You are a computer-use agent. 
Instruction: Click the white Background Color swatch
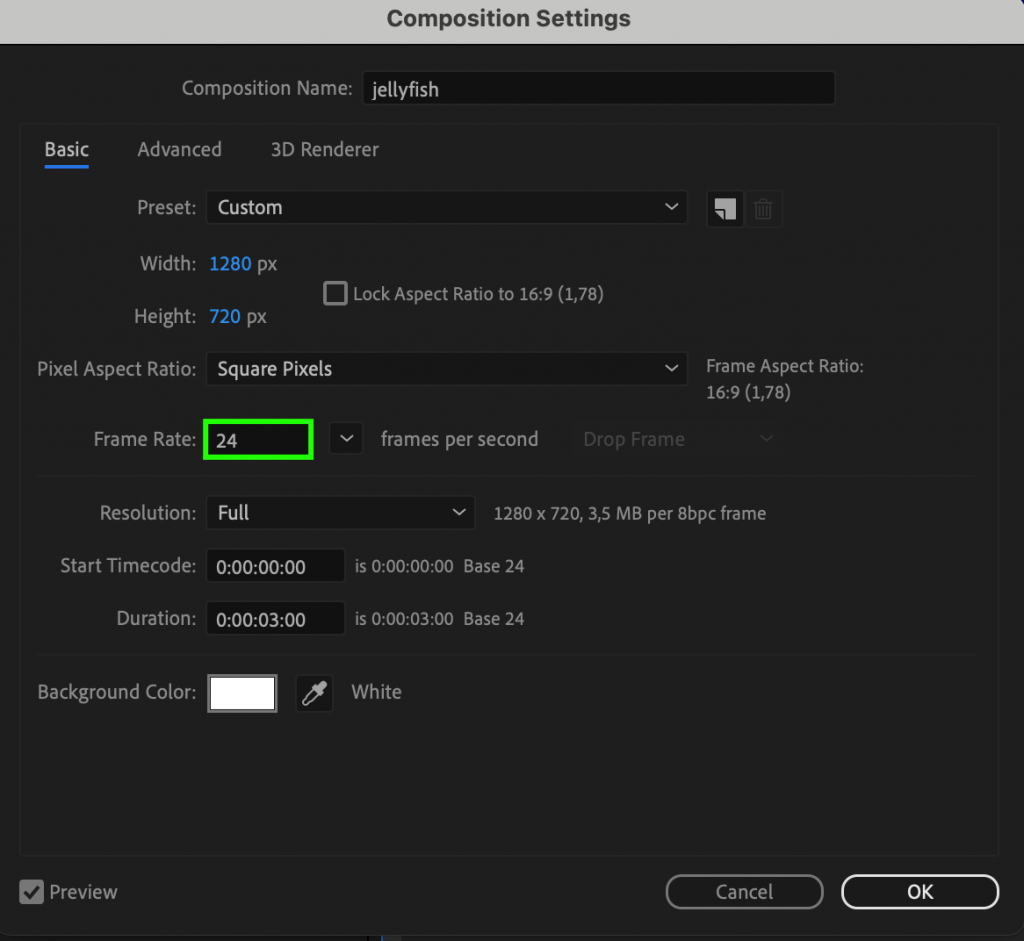click(x=242, y=692)
